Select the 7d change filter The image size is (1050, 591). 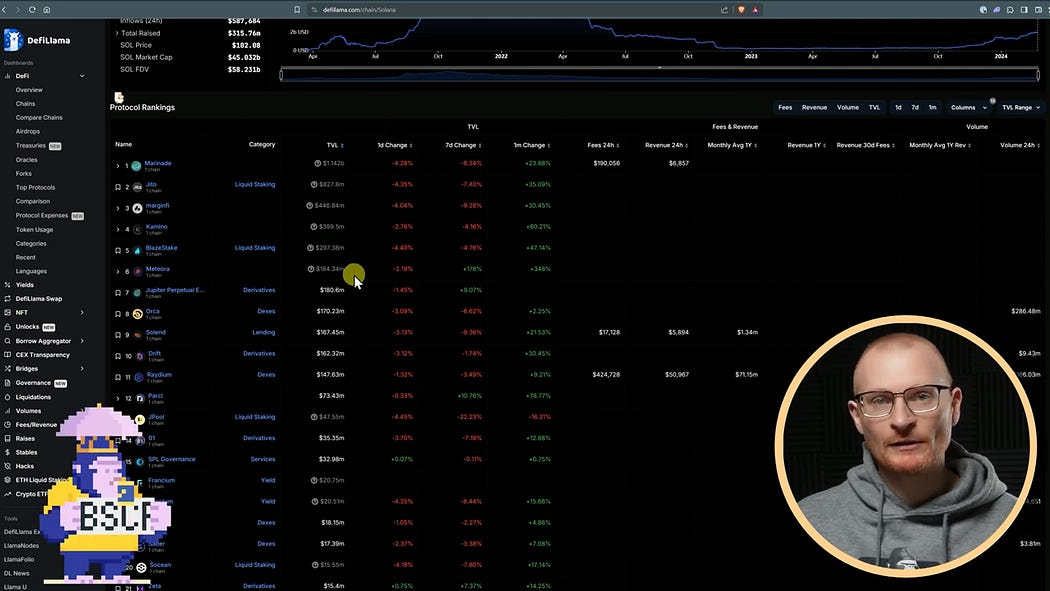click(915, 107)
